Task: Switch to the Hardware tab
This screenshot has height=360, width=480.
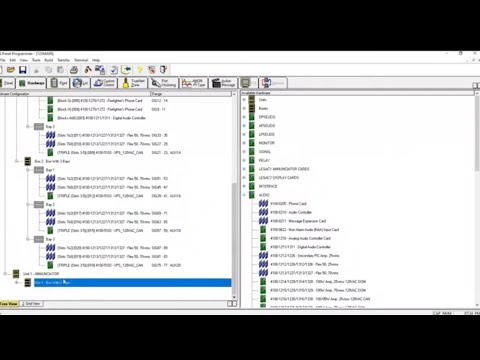Action: click(x=32, y=83)
